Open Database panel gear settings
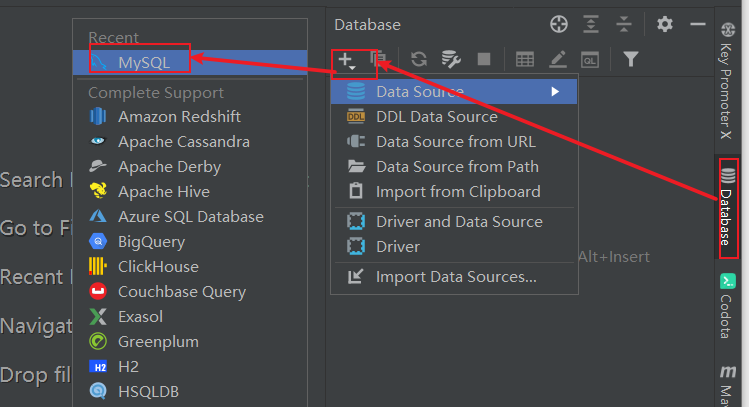 coord(664,24)
